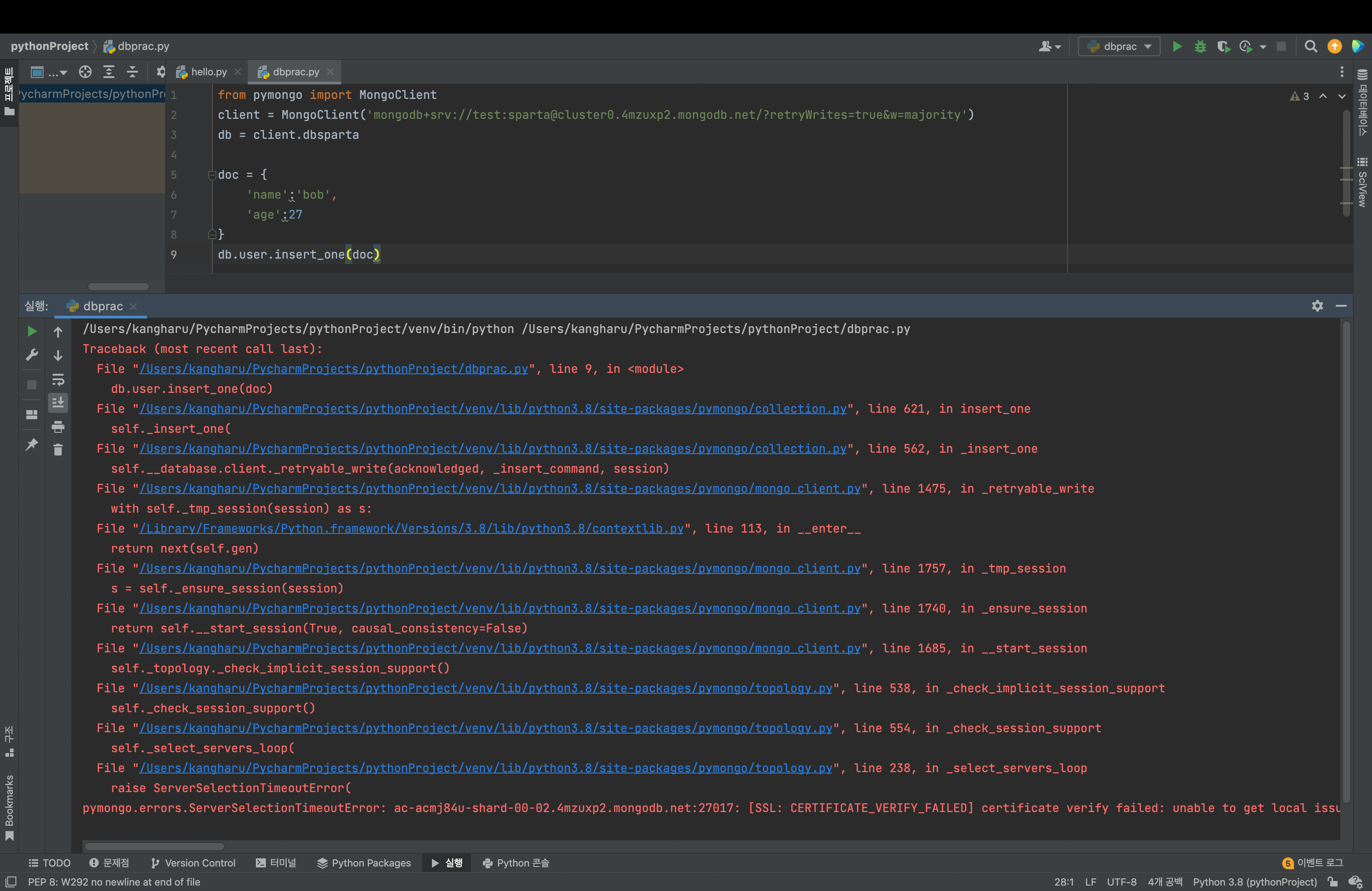Open the JetBrains Toolbox icon at top right
Viewport: 1372px width, 891px height.
click(x=1357, y=47)
